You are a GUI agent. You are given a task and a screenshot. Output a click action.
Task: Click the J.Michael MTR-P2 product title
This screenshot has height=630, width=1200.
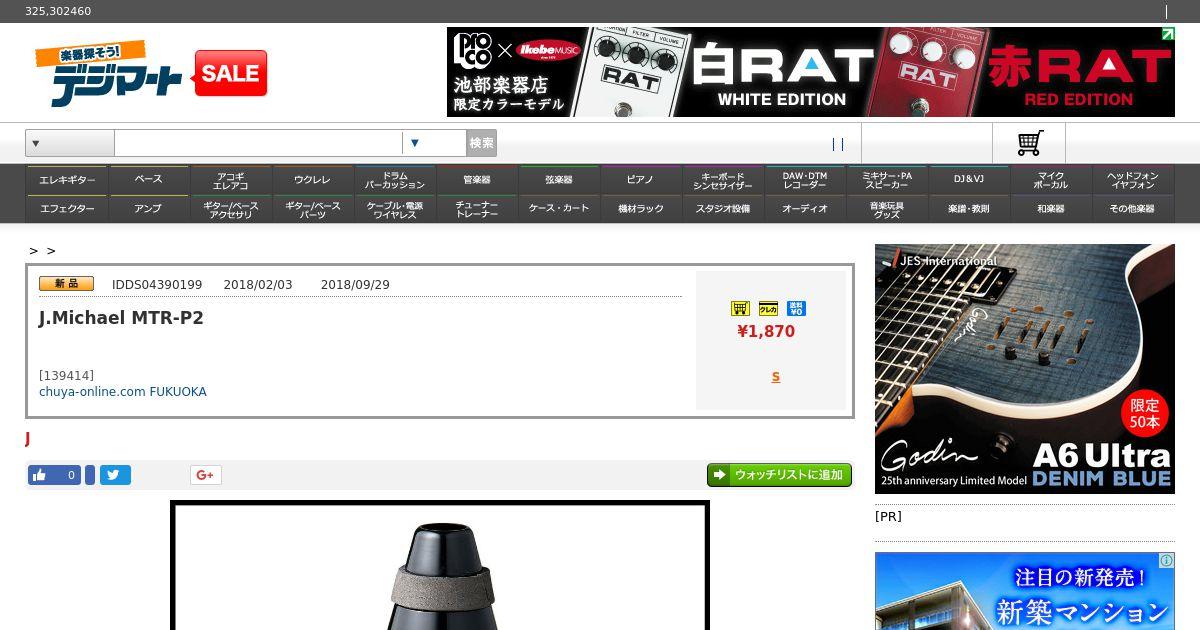pos(121,318)
